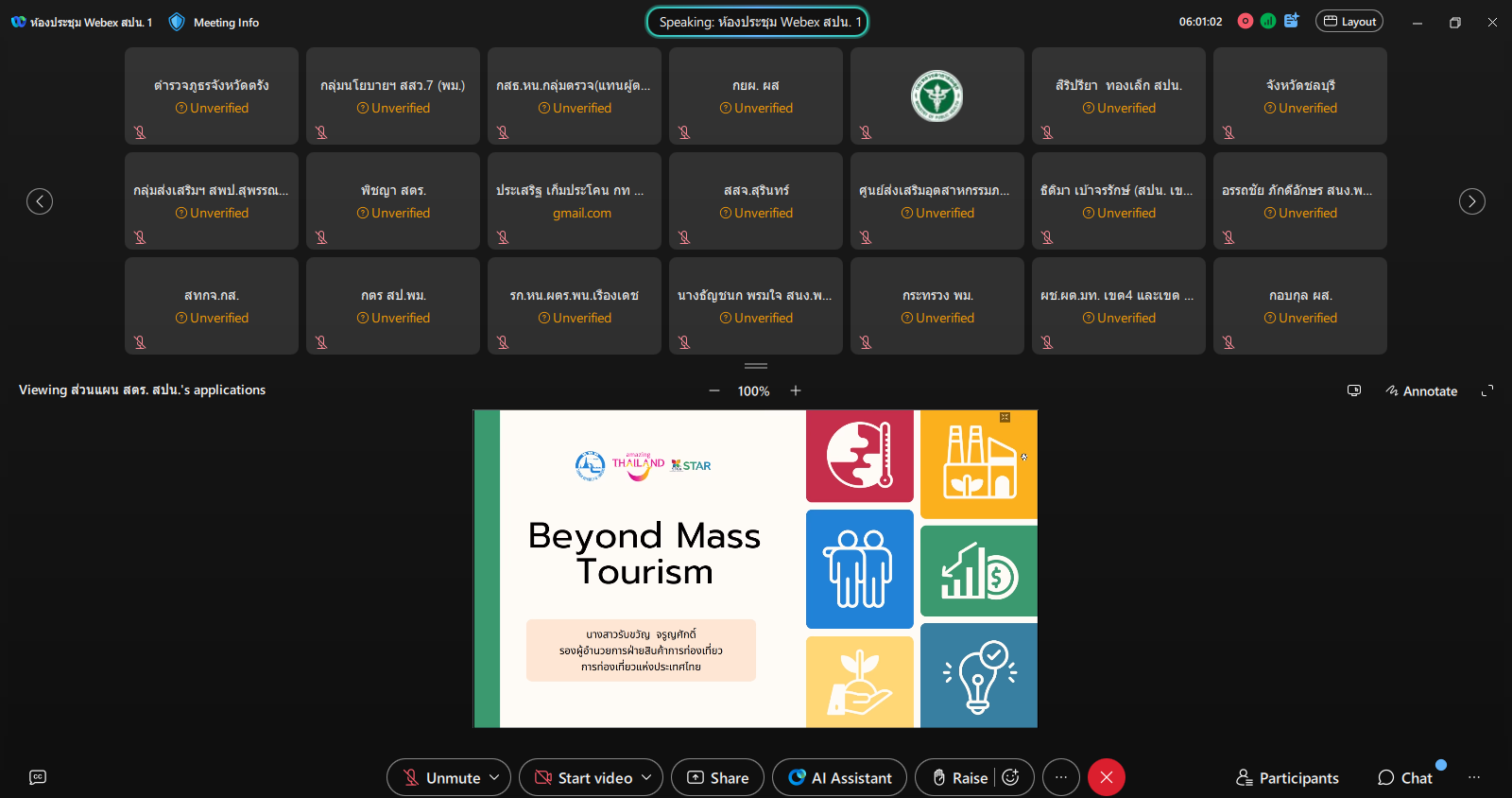Toggle closed captions icon
Viewport: 1512px width, 798px height.
38,777
